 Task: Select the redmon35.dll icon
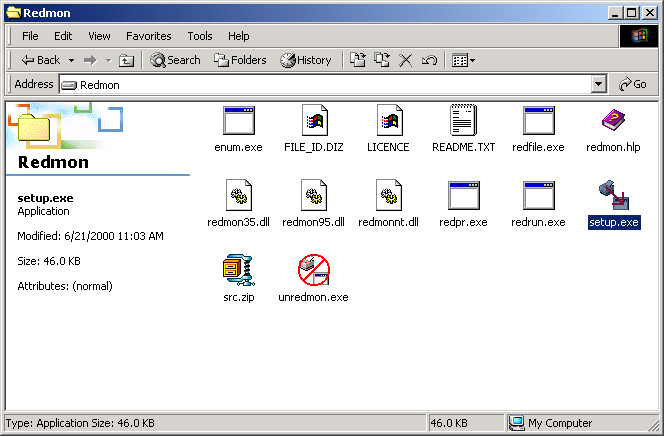(x=239, y=195)
